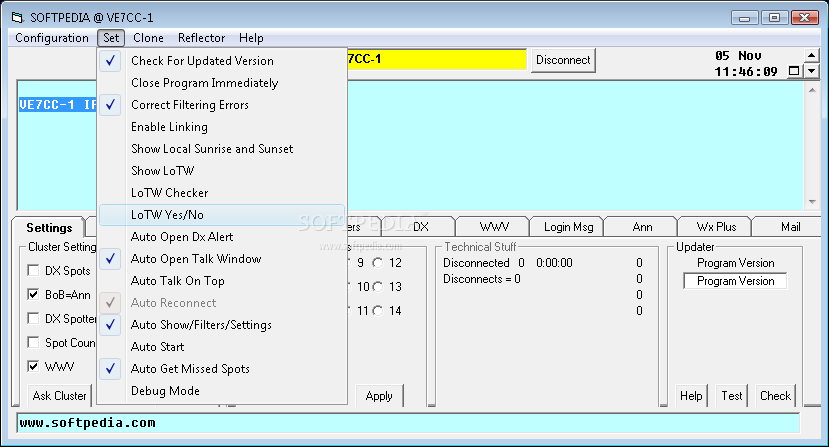Click the Test button in Updater
The width and height of the screenshot is (829, 447).
[x=732, y=396]
